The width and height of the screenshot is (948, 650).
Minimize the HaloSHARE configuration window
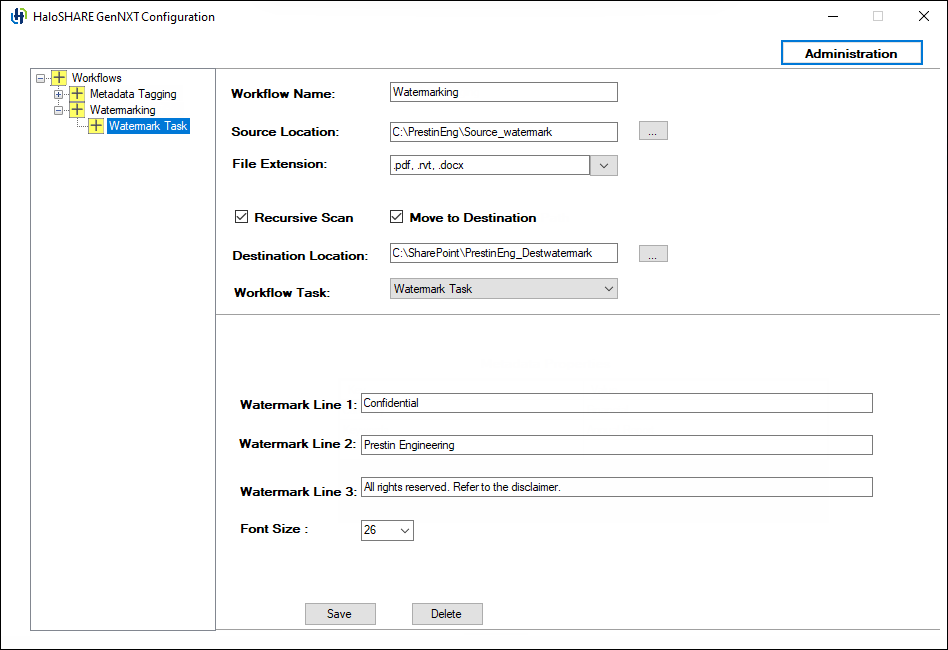(x=833, y=16)
